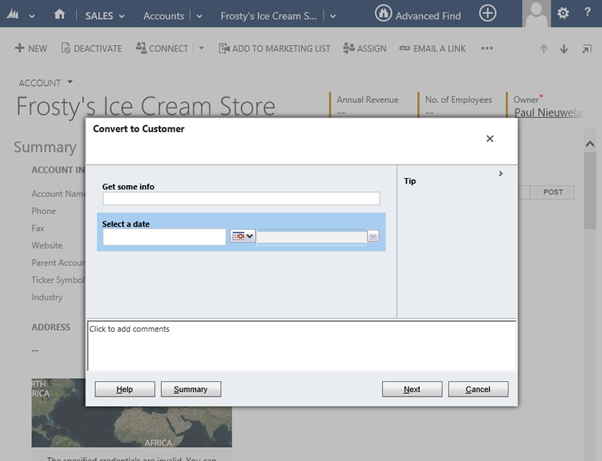The width and height of the screenshot is (602, 461).
Task: Click the Summary button in dialog
Action: tap(190, 389)
